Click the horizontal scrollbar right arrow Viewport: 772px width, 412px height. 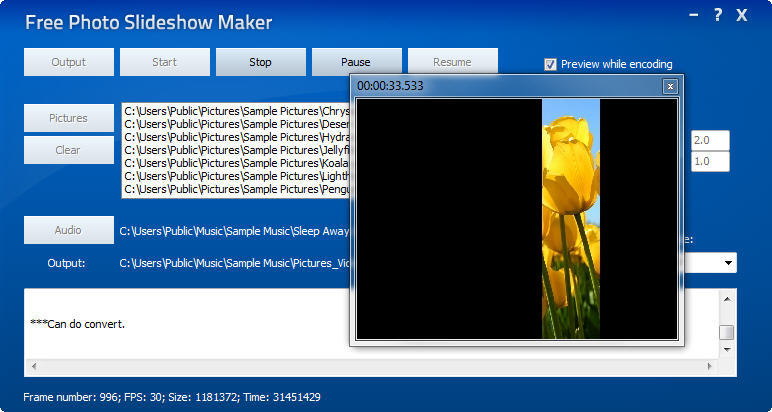click(709, 366)
